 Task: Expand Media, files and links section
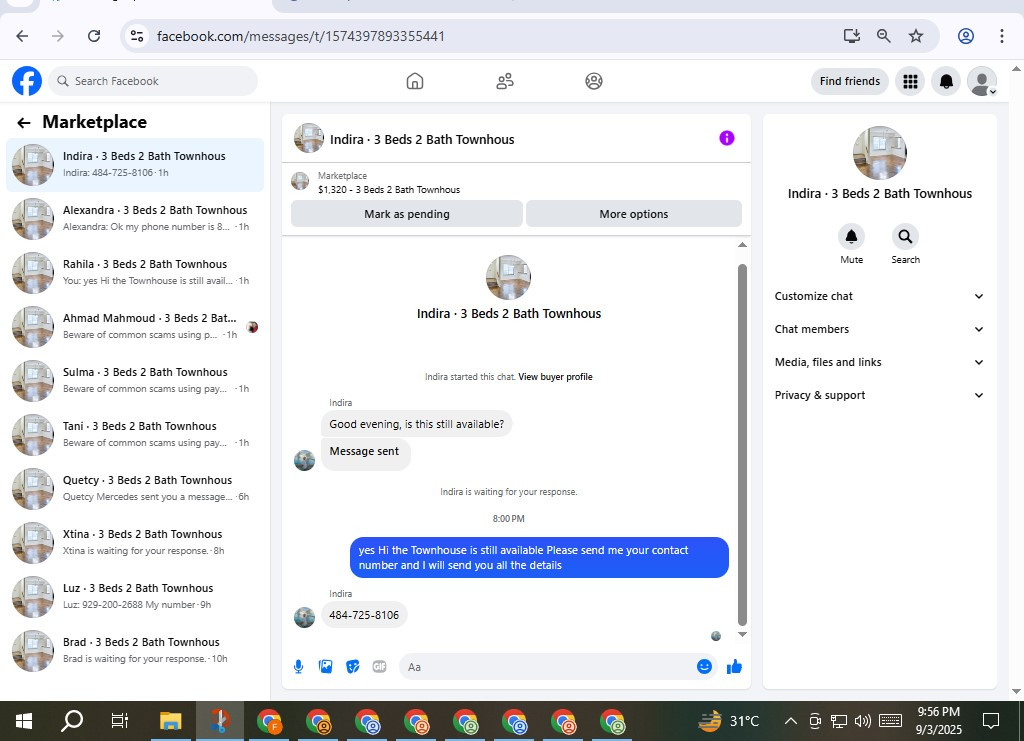click(x=879, y=362)
